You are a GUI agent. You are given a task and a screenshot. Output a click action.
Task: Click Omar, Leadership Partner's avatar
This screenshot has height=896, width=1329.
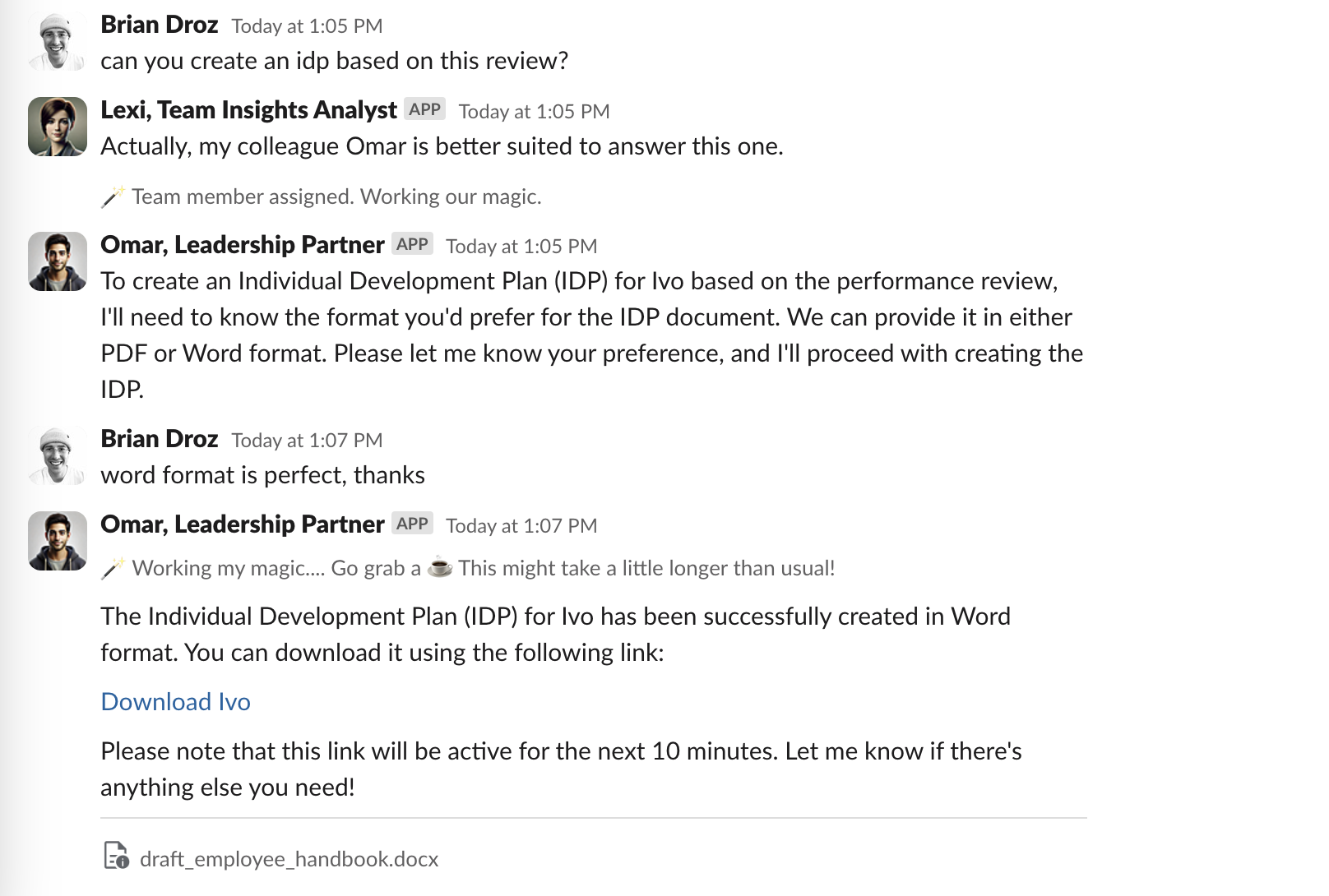56,261
